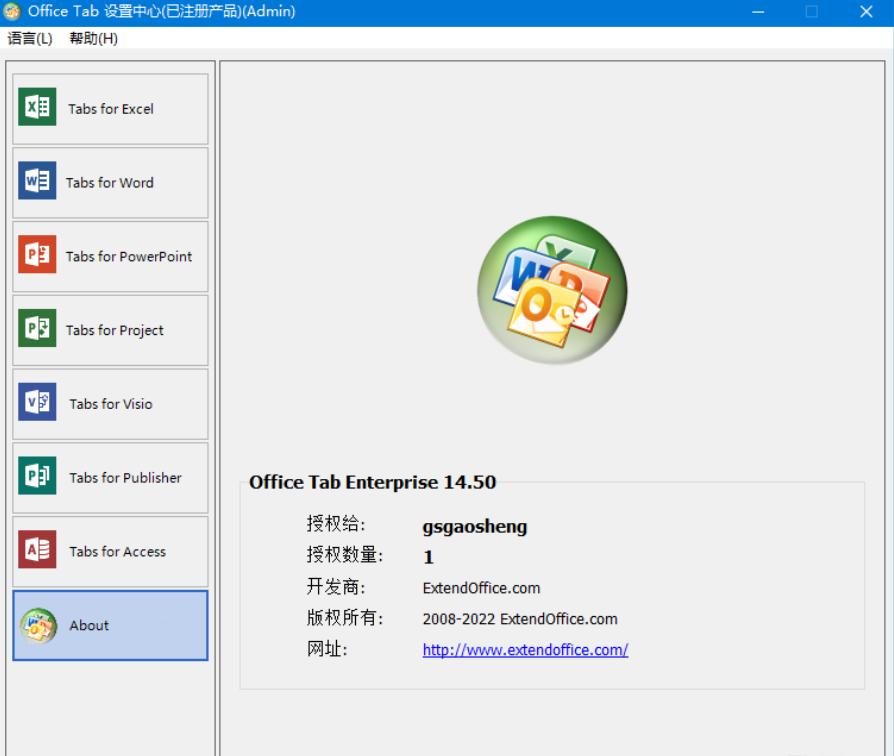This screenshot has height=756, width=894.
Task: Click the Access icon in the sidebar
Action: click(37, 550)
